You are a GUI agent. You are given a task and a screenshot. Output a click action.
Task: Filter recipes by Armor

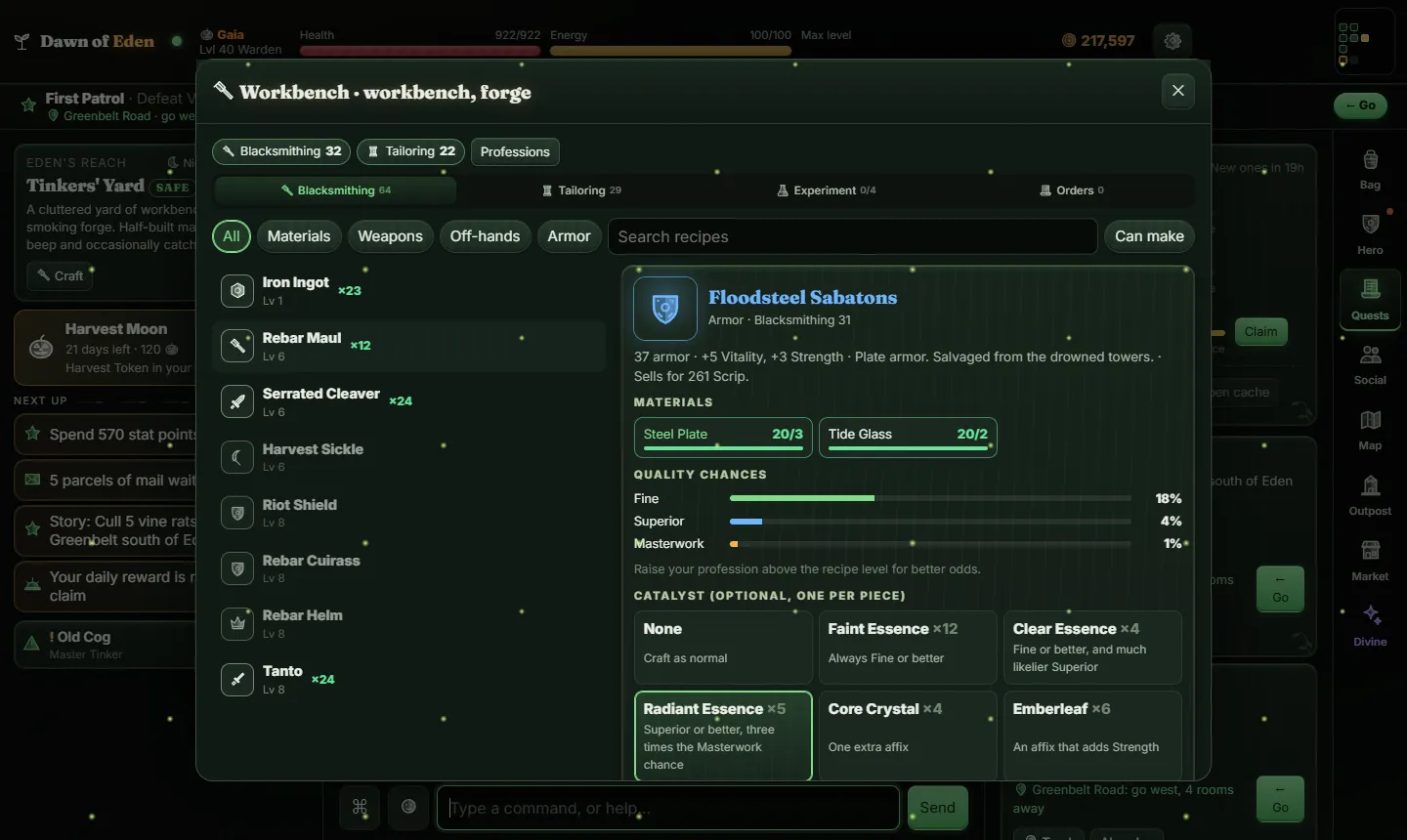569,236
